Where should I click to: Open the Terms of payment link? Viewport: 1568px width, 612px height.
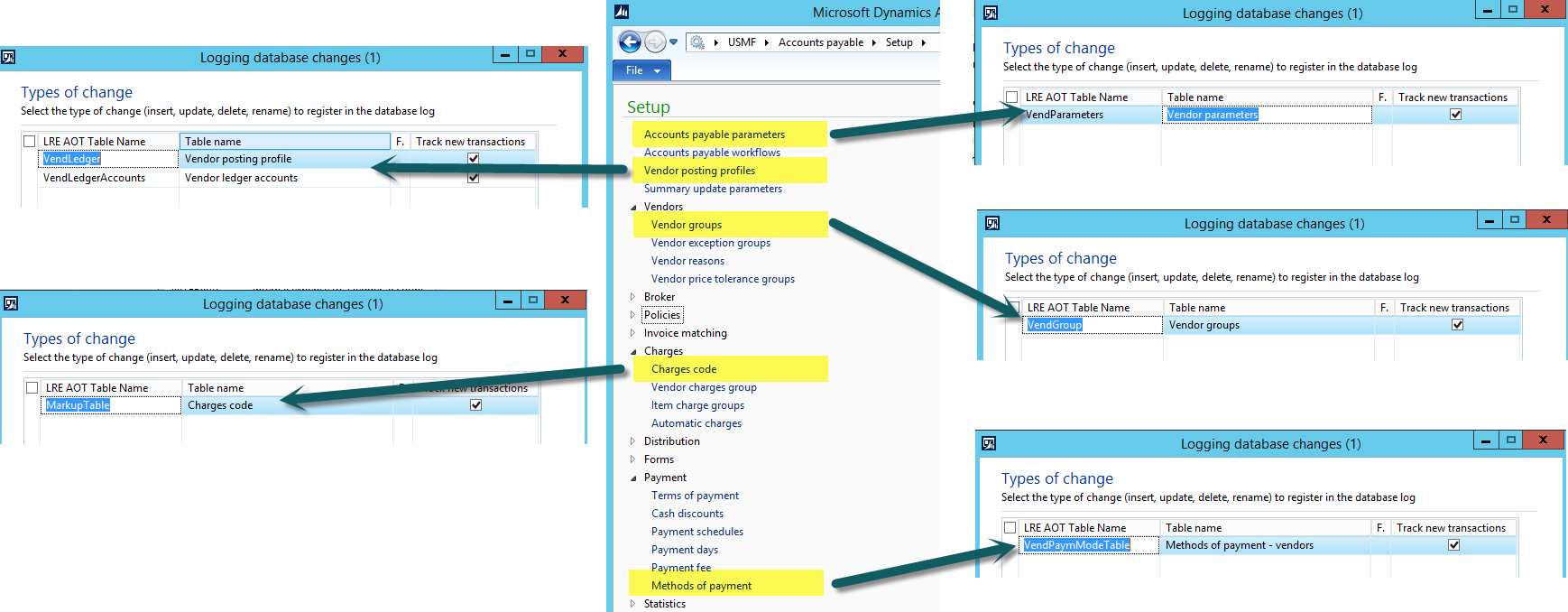click(x=695, y=496)
